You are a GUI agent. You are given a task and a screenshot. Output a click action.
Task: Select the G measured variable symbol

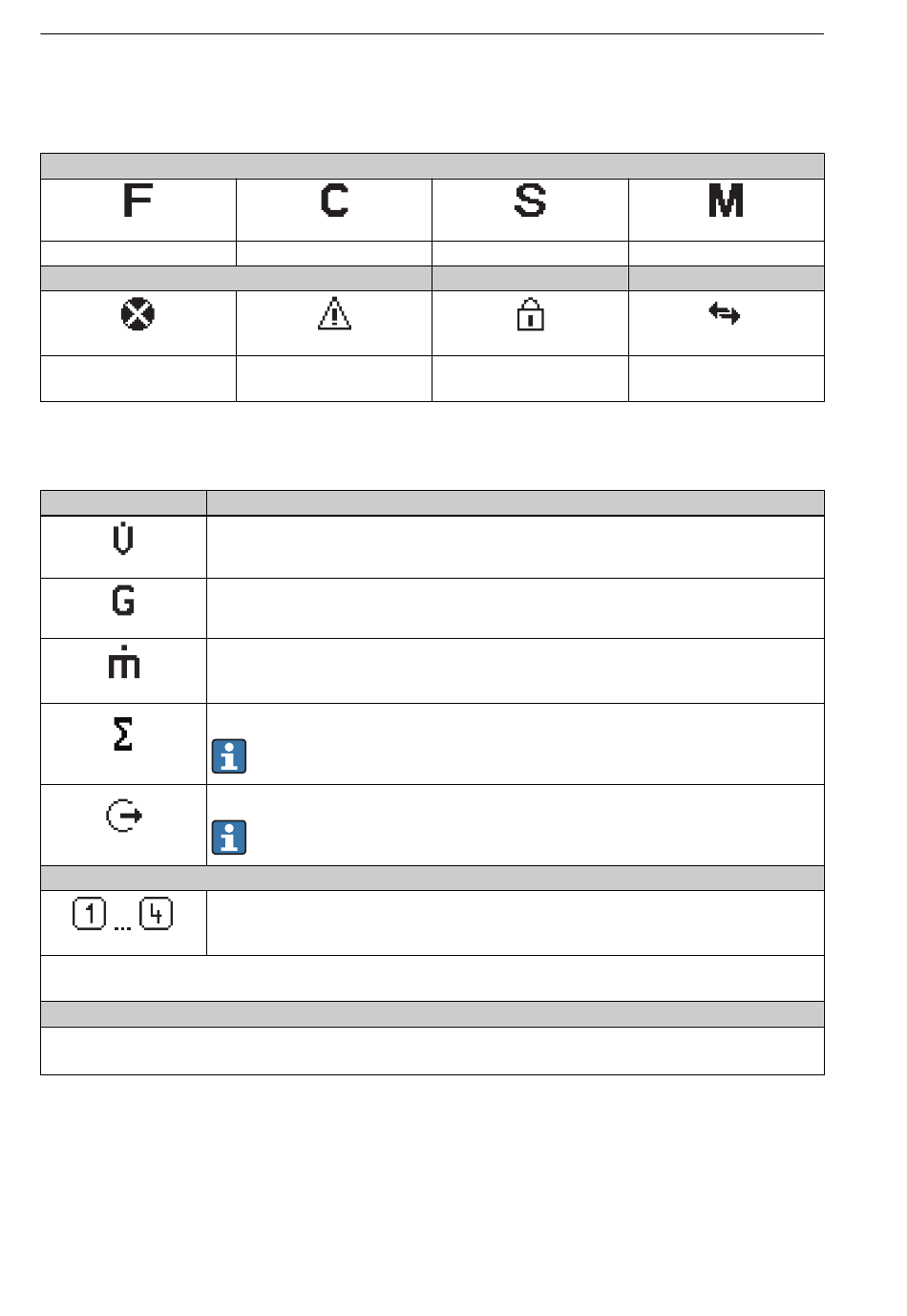(x=123, y=601)
